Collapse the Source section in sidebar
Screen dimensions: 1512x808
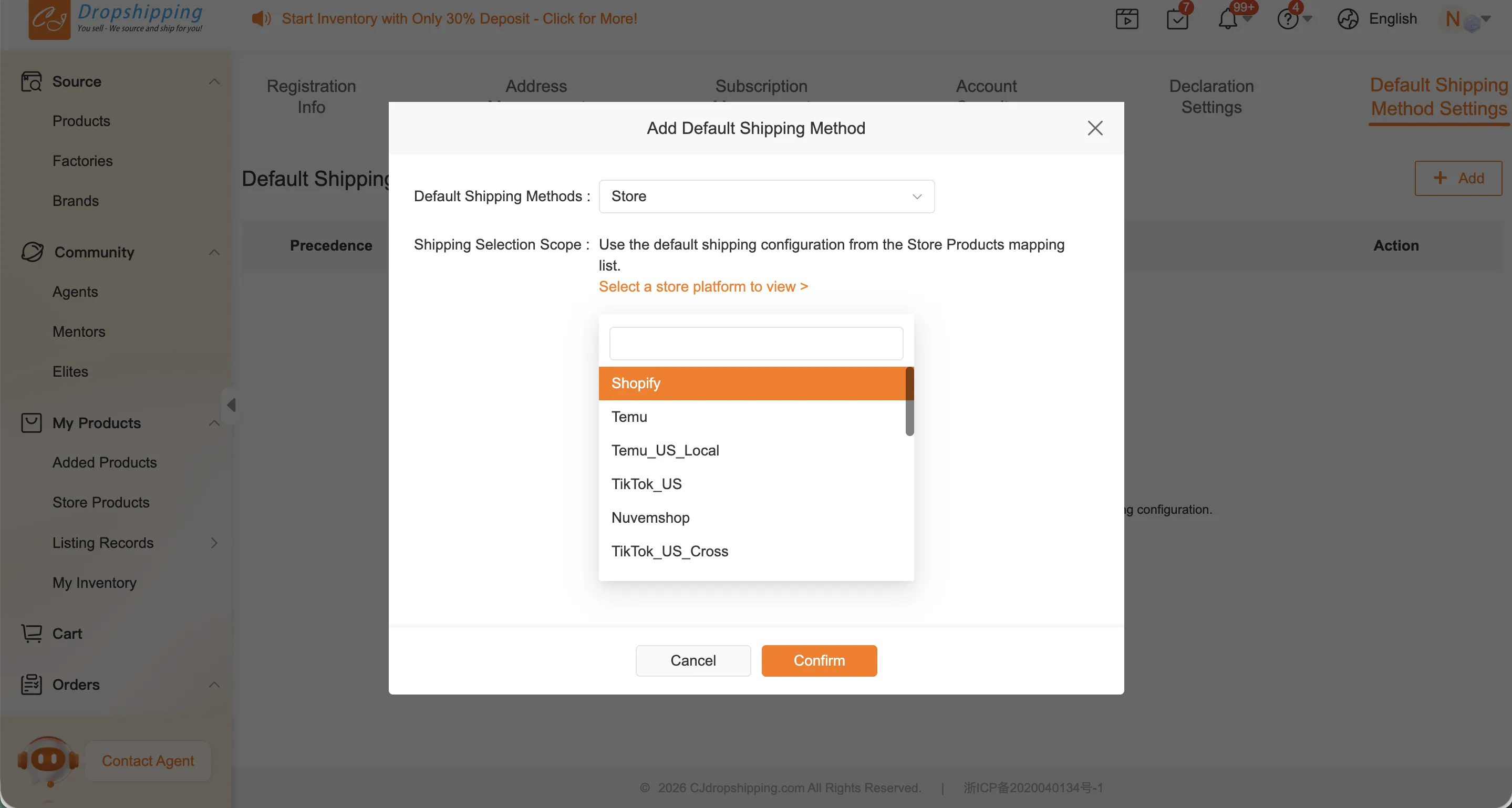click(x=214, y=81)
